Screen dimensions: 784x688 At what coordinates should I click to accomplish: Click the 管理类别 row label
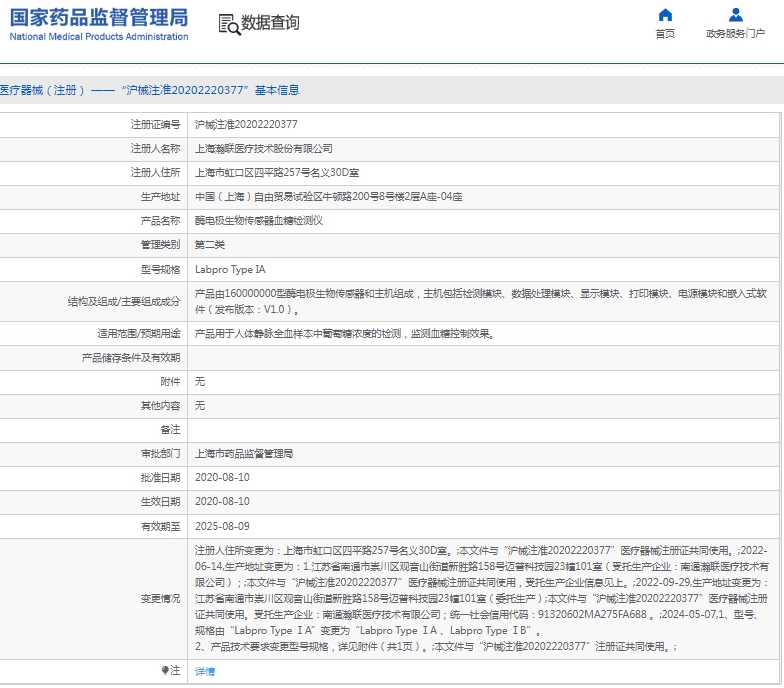click(160, 244)
